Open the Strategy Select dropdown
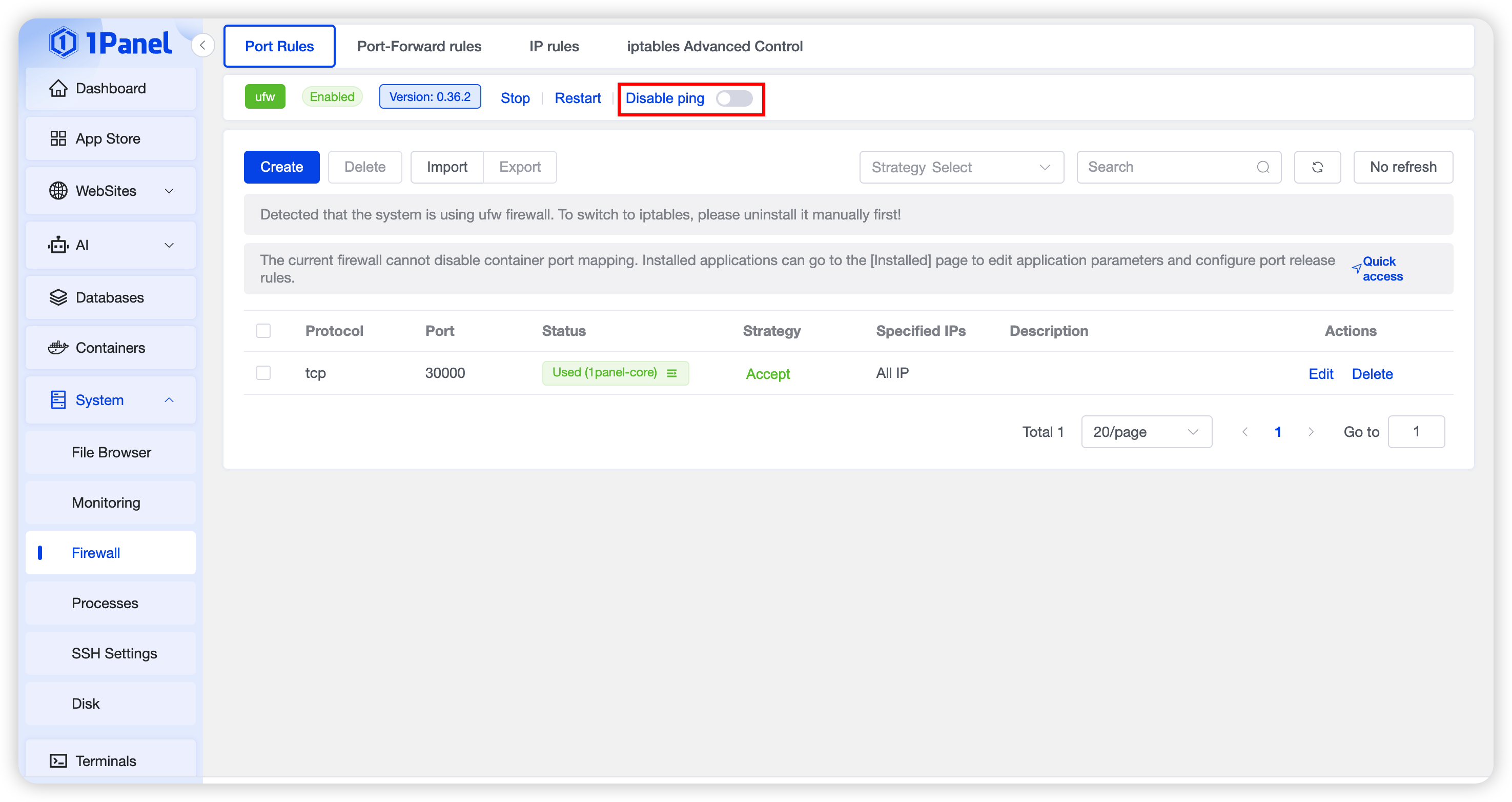Screen dimensions: 1512x802 [961, 167]
